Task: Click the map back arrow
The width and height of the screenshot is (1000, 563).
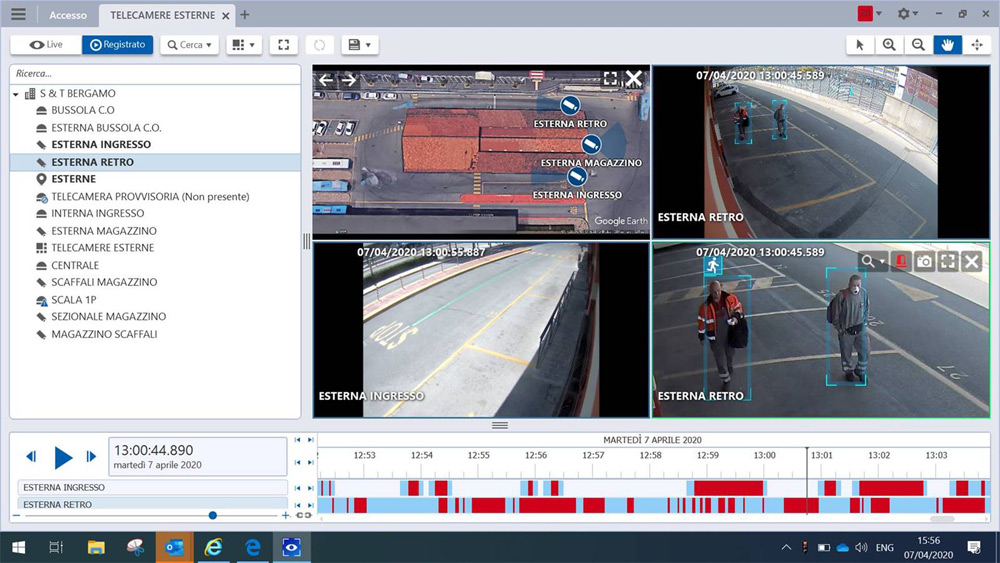Action: click(x=326, y=80)
